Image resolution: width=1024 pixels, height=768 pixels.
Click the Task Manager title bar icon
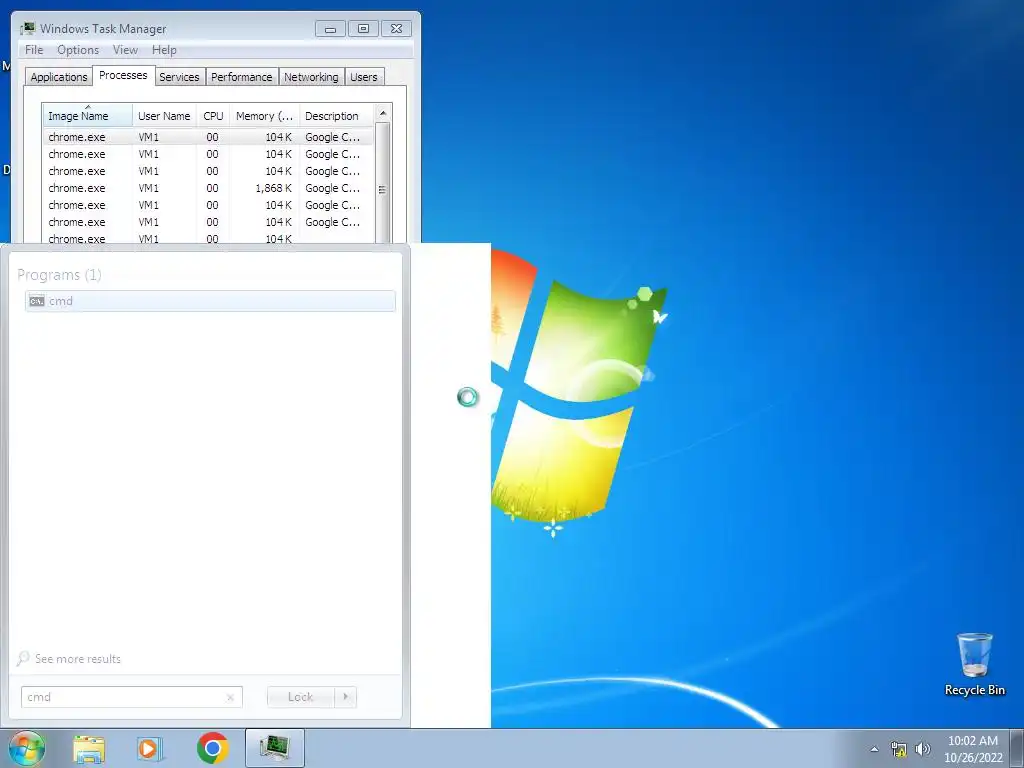coord(27,28)
